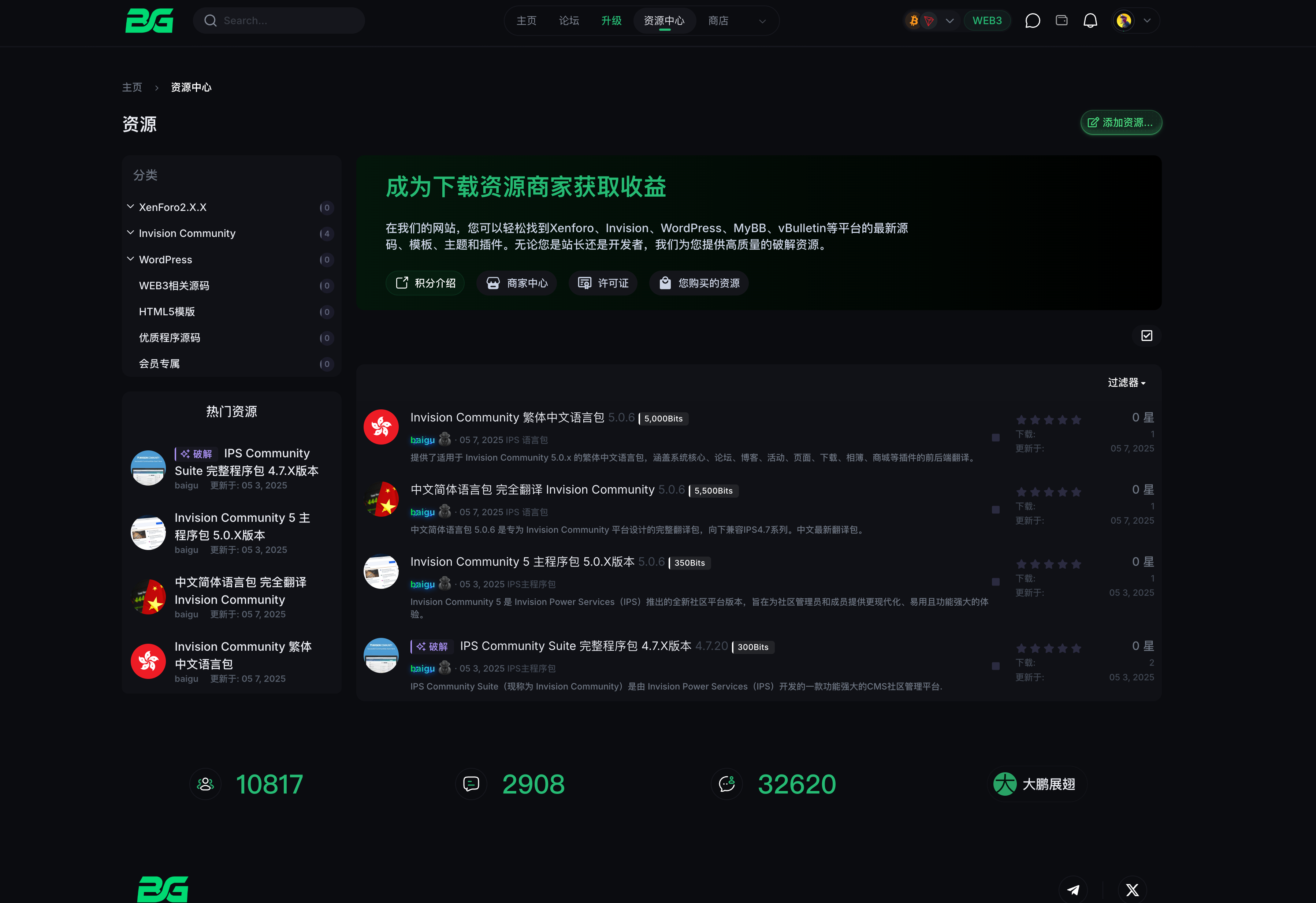Click the BG site logo in header
The image size is (1316, 903).
click(x=149, y=21)
